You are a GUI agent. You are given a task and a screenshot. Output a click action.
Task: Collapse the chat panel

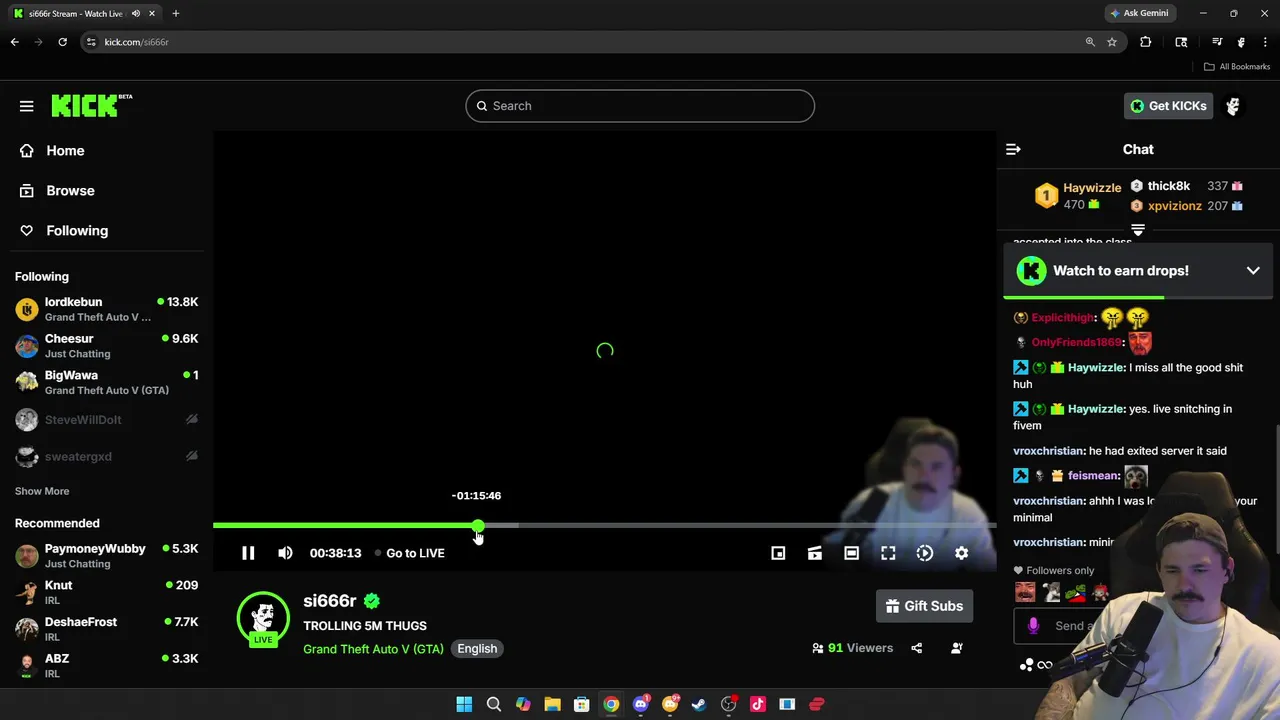[x=1013, y=149]
